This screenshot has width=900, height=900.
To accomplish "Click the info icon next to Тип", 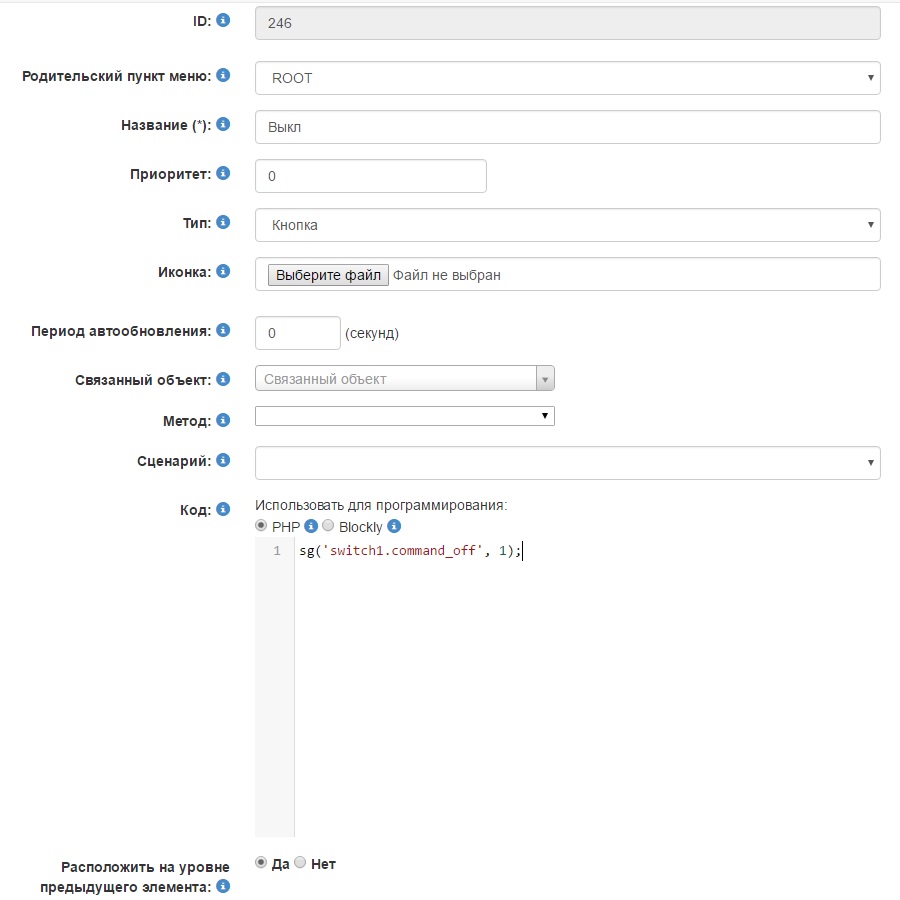I will (x=223, y=222).
